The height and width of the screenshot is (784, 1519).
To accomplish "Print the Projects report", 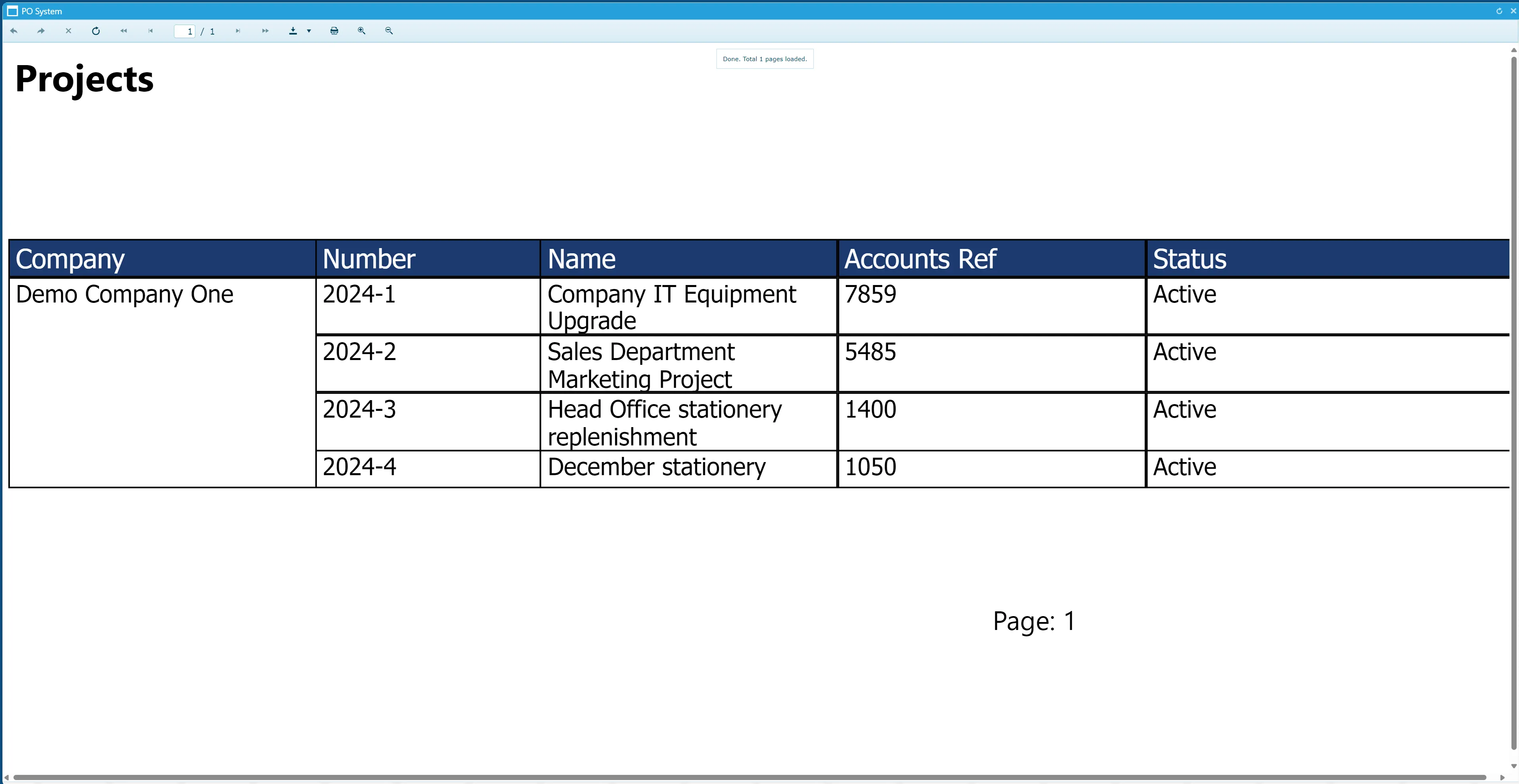I will [x=334, y=31].
